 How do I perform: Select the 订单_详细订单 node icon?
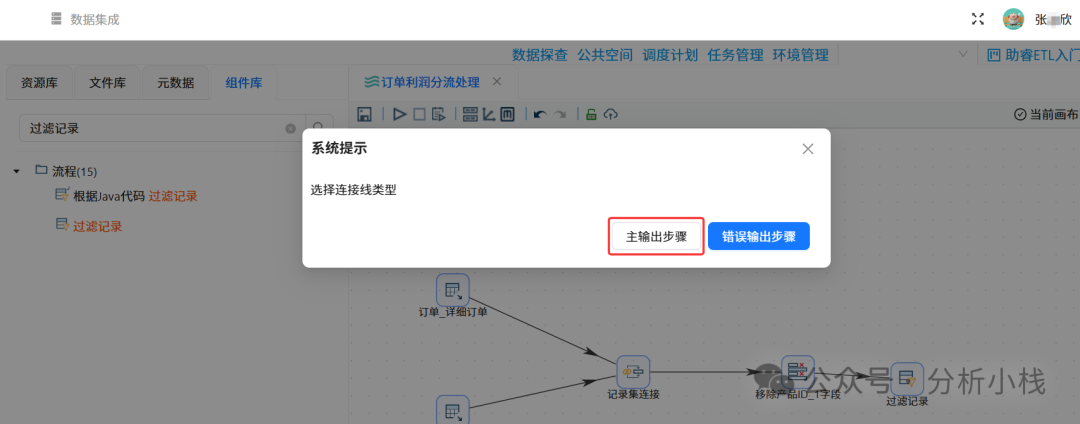453,290
